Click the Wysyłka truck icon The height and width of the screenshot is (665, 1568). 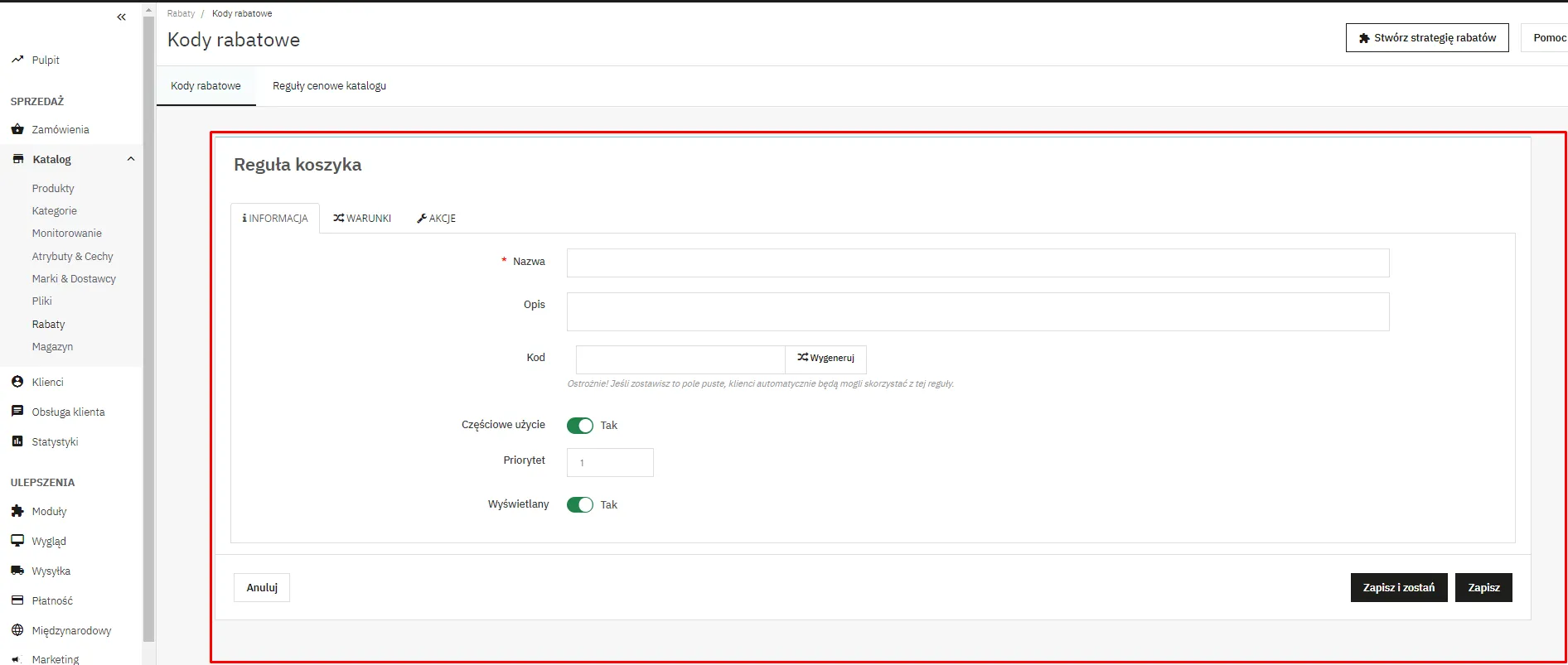[x=17, y=571]
